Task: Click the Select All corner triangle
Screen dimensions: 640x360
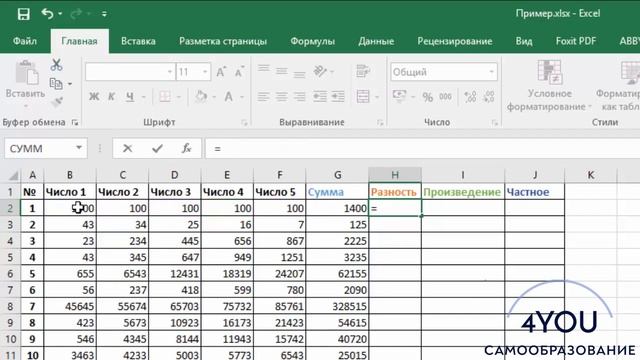Action: [13, 176]
